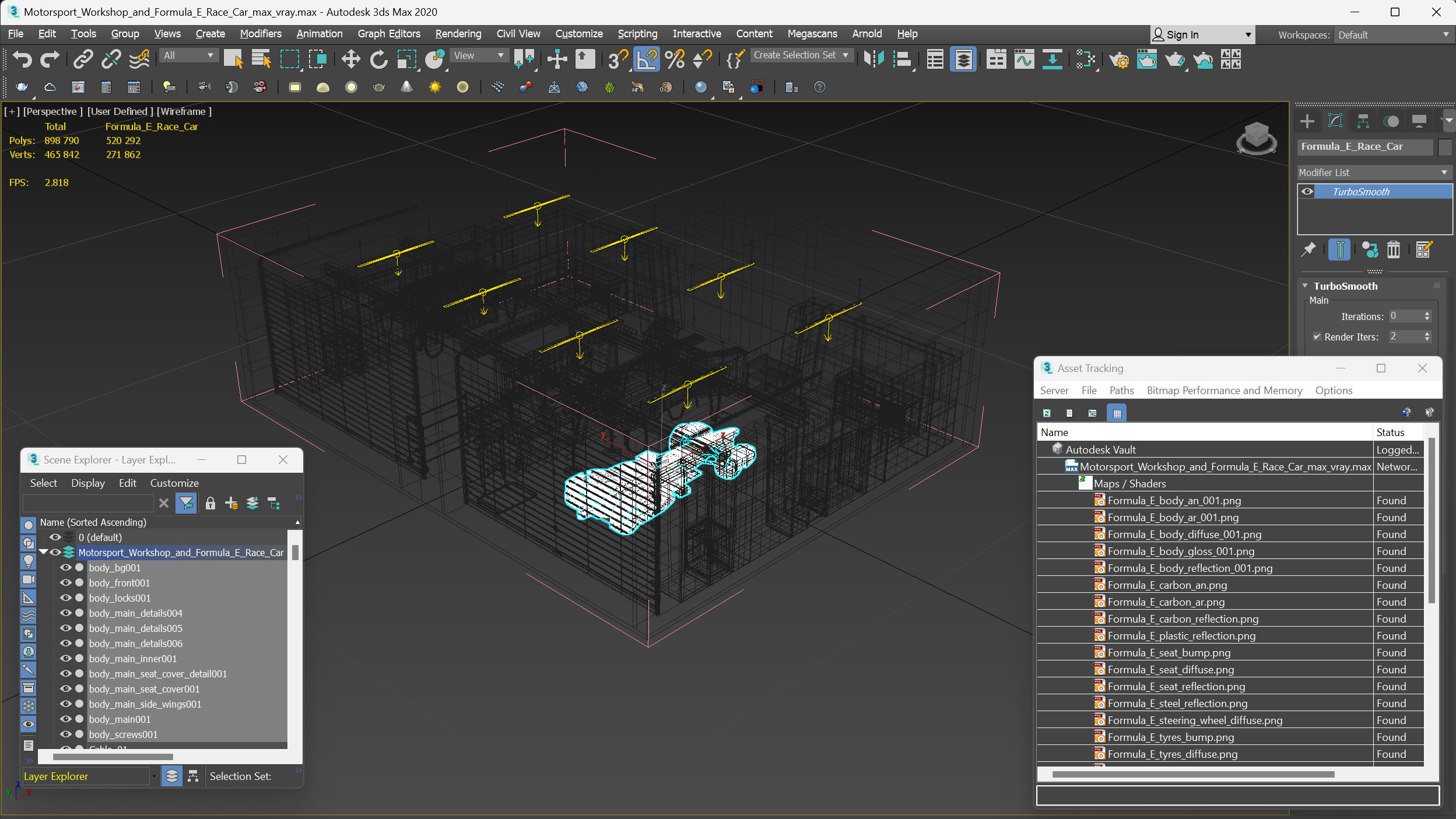
Task: Open Layer Explorer dropdown at bottom
Action: [x=153, y=776]
